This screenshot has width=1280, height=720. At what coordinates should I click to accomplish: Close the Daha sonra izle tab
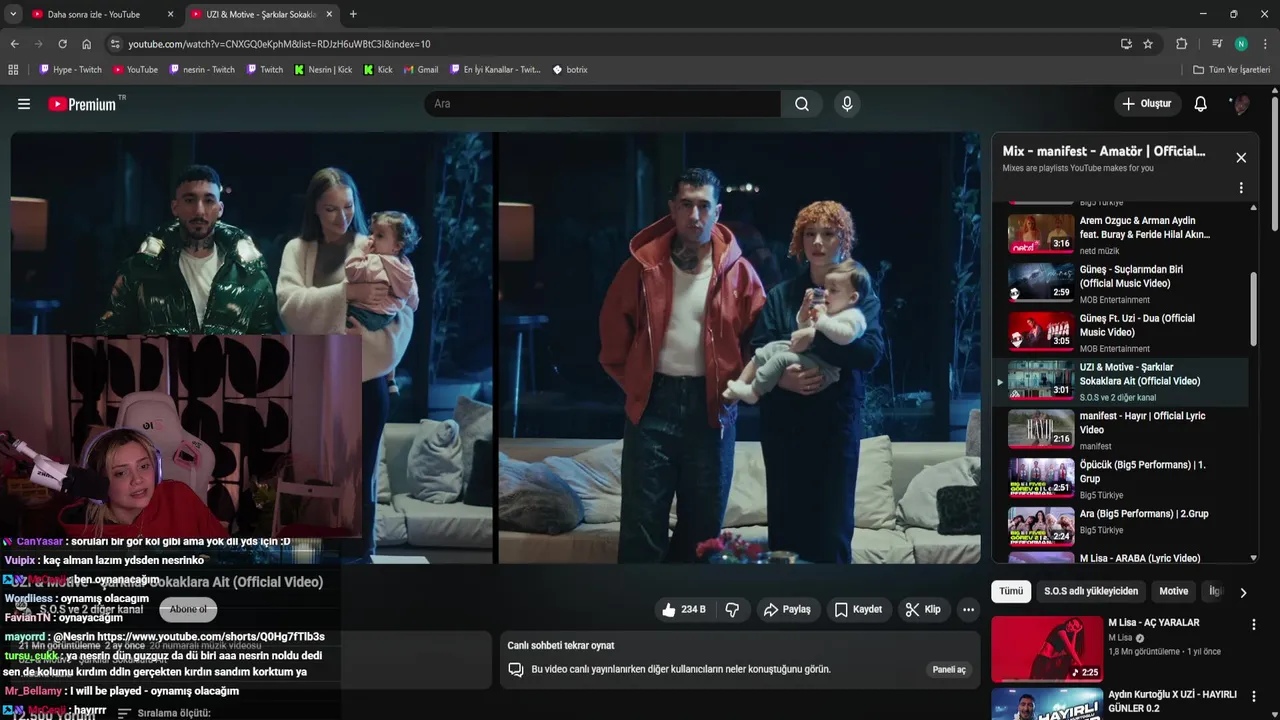pyautogui.click(x=170, y=14)
